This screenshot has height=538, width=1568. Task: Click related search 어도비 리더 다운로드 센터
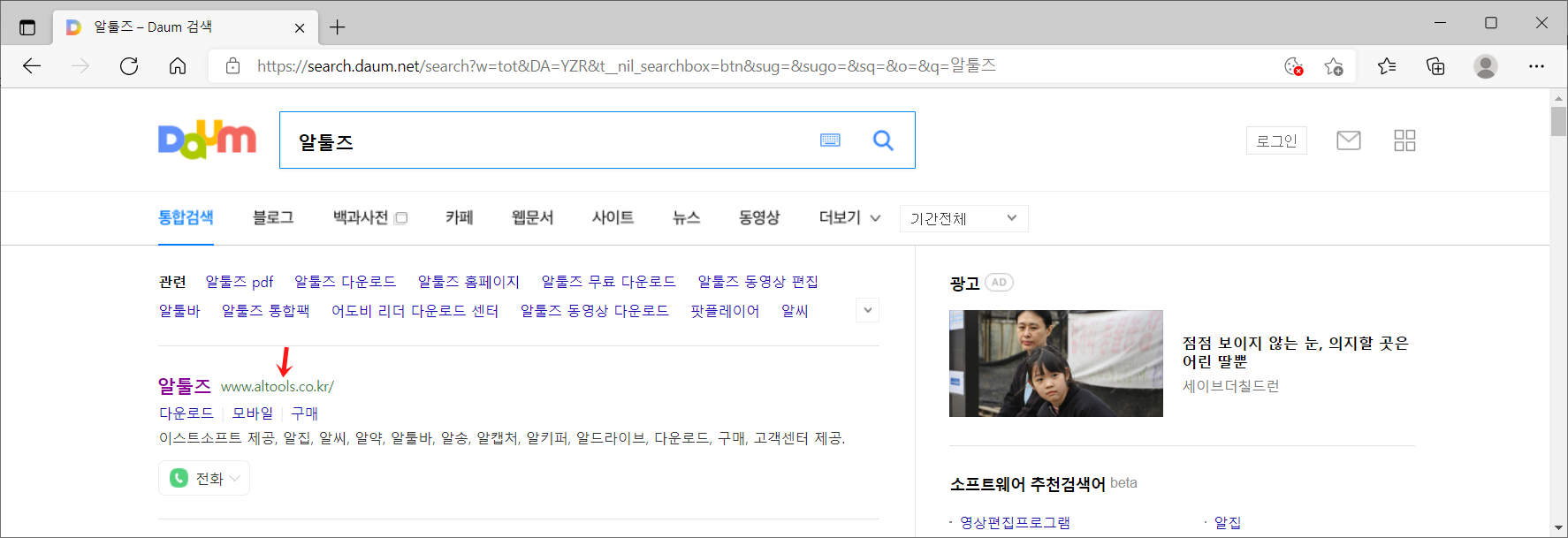pyautogui.click(x=415, y=311)
